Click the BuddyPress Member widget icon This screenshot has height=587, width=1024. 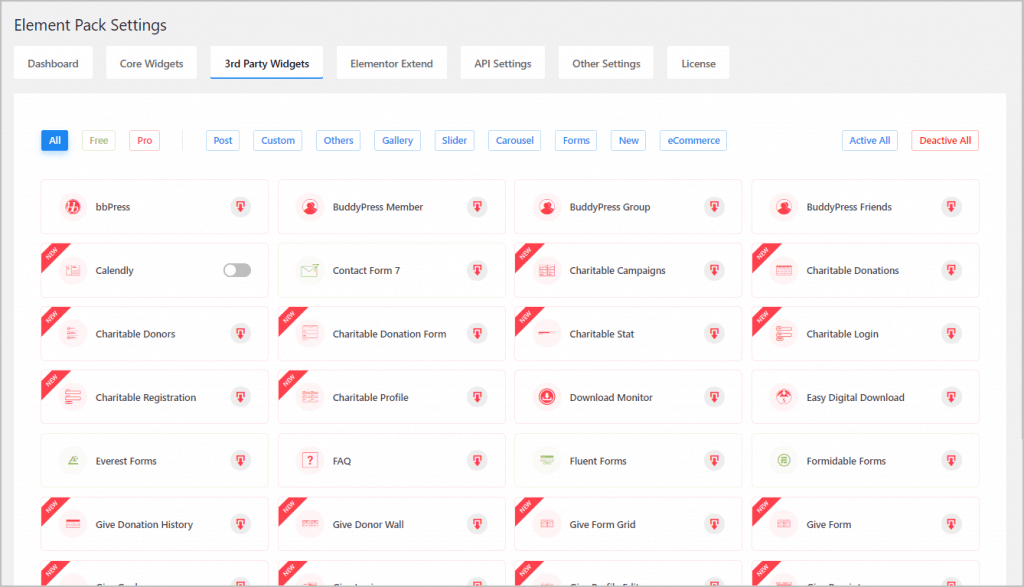(x=310, y=207)
